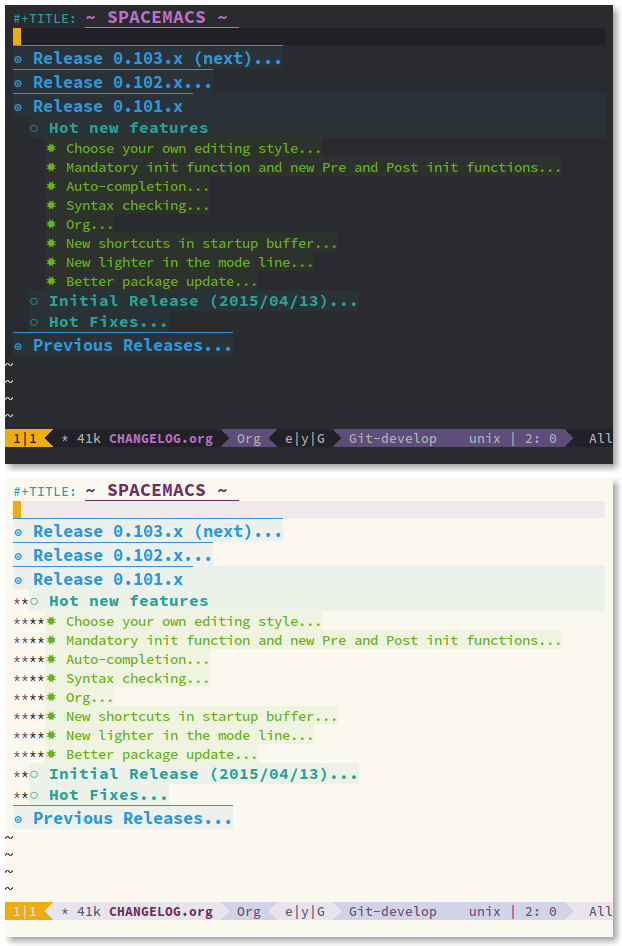Click star bullet of light Better package update
The image size is (622, 946).
point(51,754)
